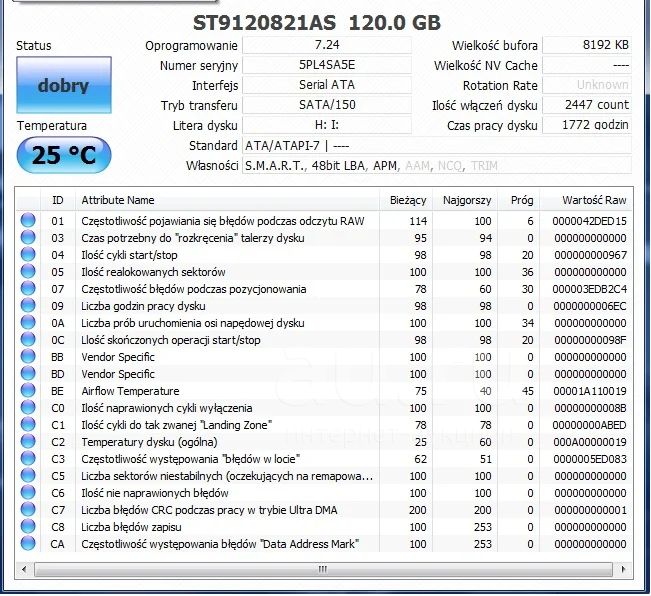Click the firmware field showing 7.24
Image resolution: width=651 pixels, height=596 pixels.
(327, 45)
